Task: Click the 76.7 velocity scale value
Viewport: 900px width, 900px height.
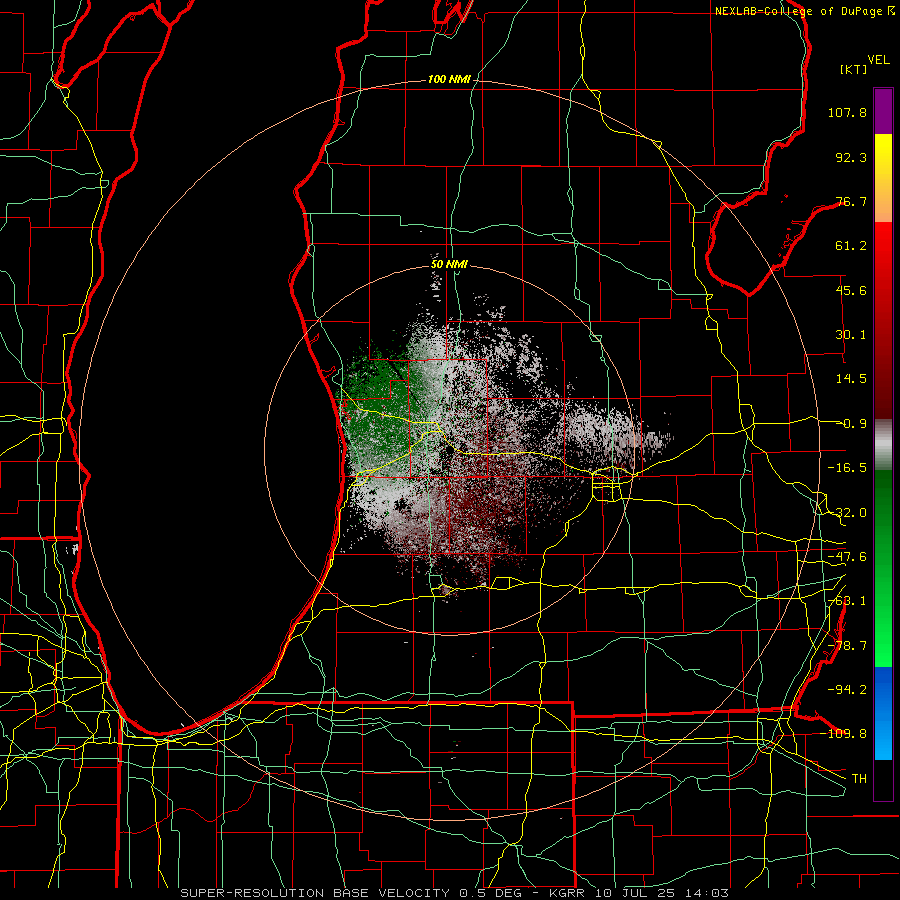Action: (x=851, y=201)
